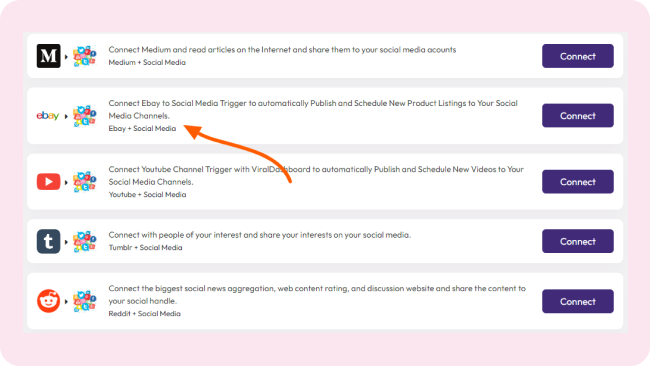Screen dimensions: 650x366
Task: Click the social media cluster icon beside eBay
Action: (x=85, y=116)
